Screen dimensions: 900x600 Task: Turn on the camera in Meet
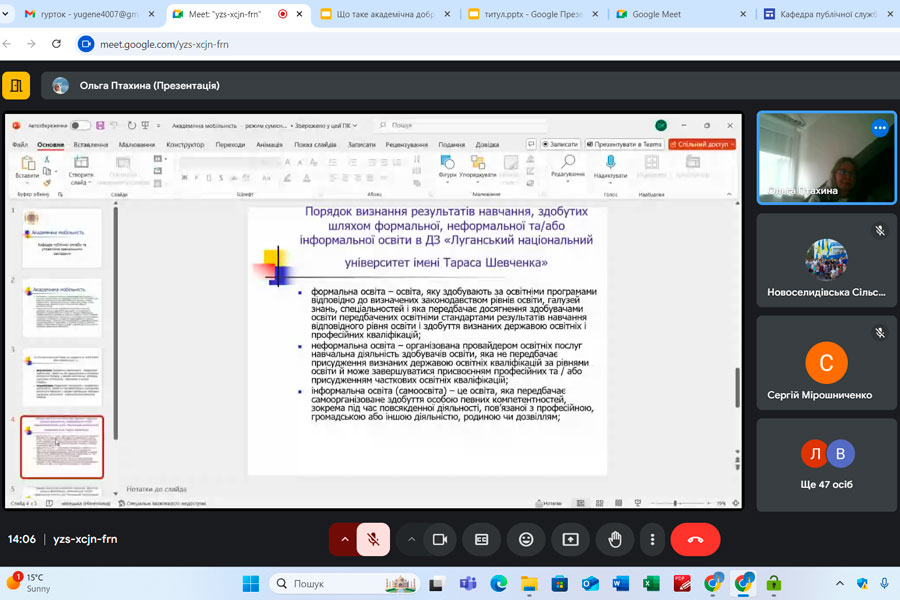[438, 539]
